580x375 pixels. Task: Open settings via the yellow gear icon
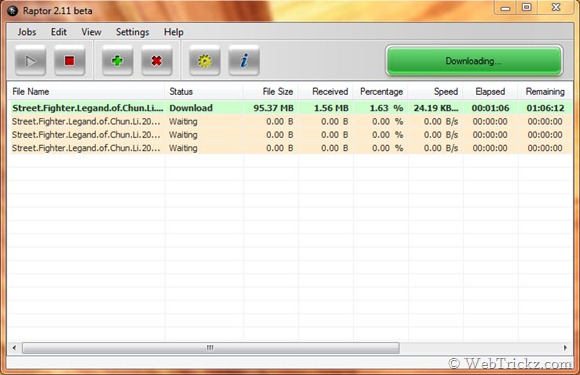pos(205,61)
